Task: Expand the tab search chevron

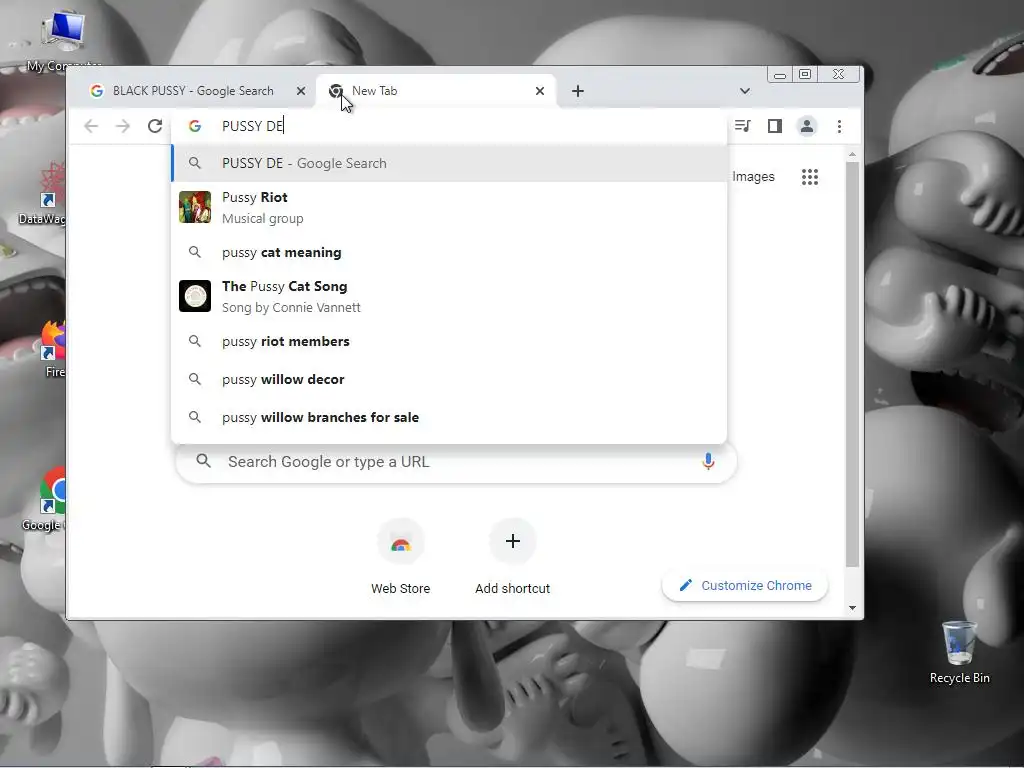Action: pyautogui.click(x=744, y=91)
